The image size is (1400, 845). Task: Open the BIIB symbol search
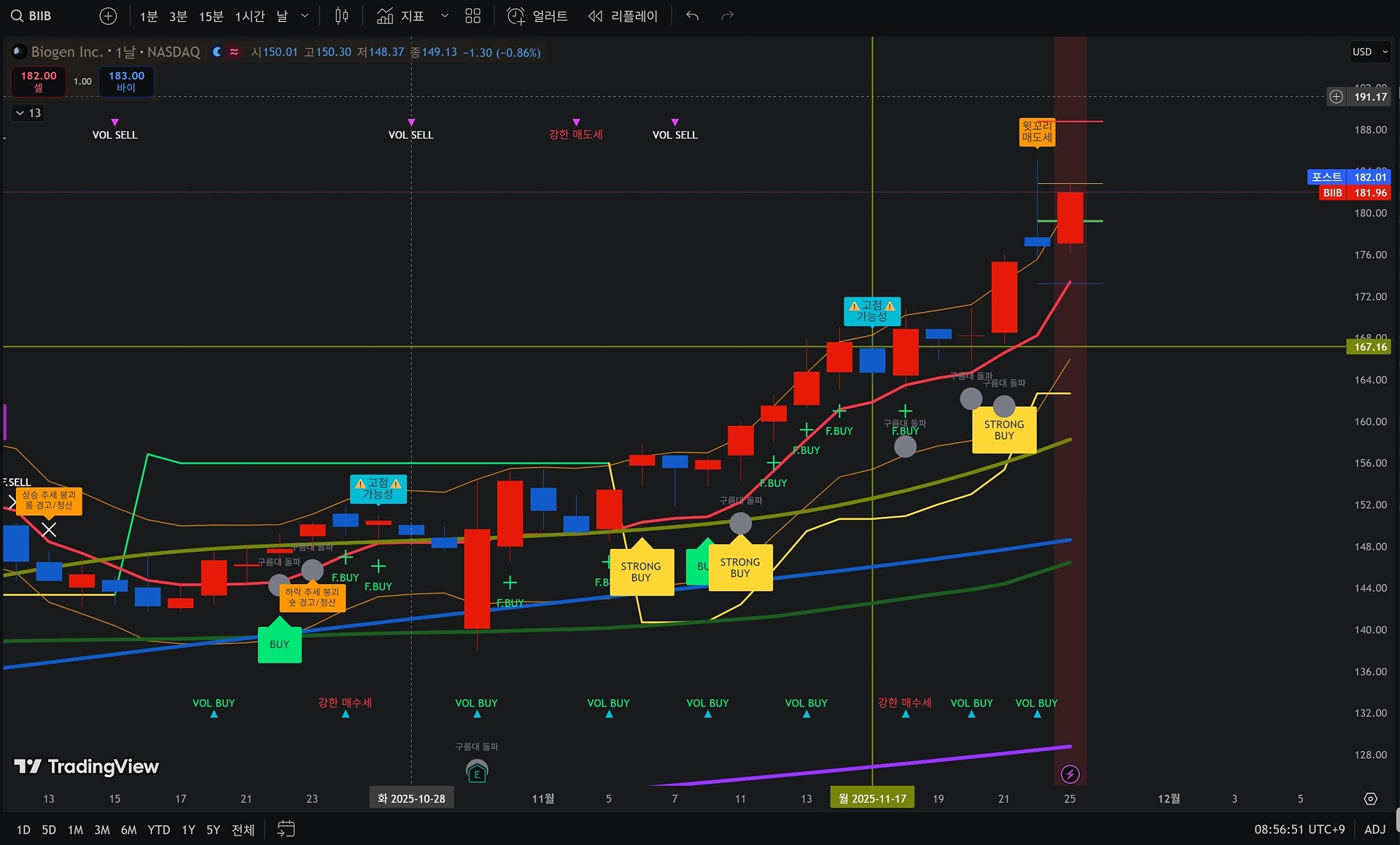32,16
